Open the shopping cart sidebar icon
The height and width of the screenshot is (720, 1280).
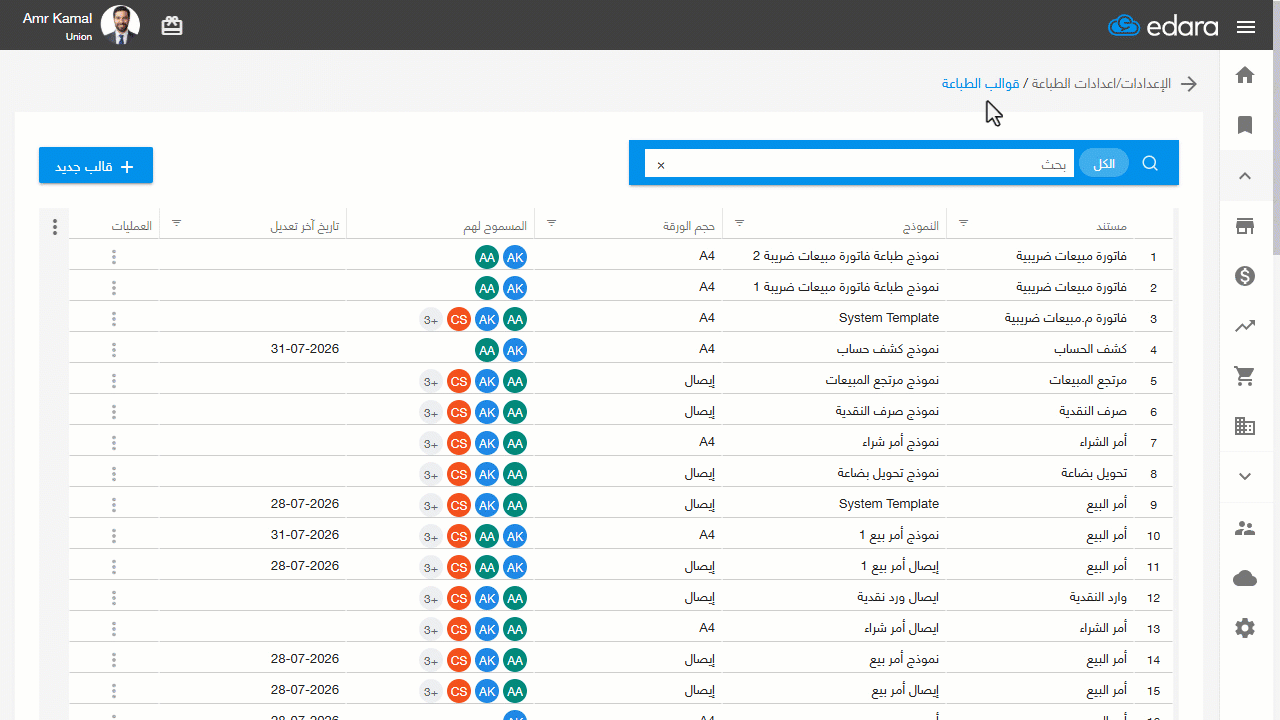(1245, 376)
